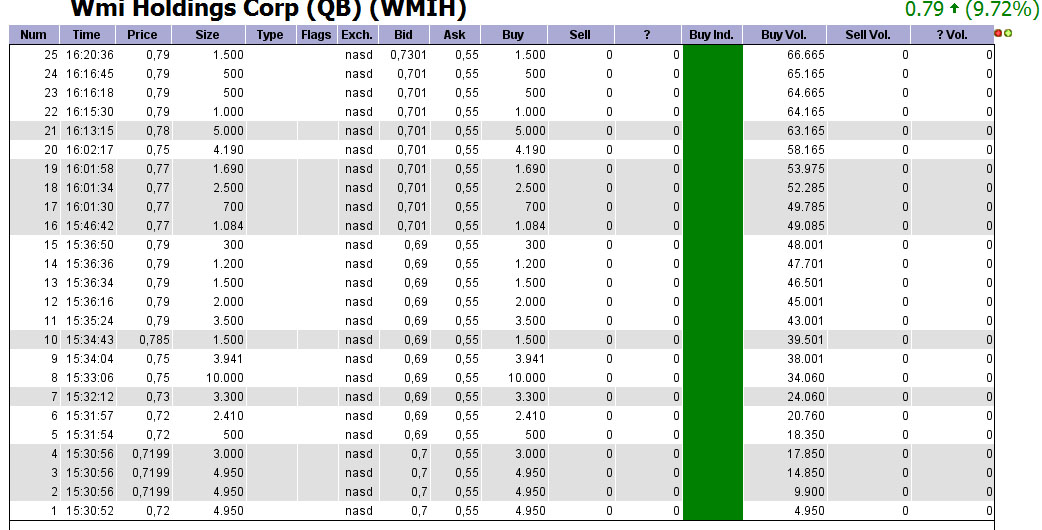1042x530 pixels.
Task: Click the ? Vol. column header
Action: [x=952, y=35]
